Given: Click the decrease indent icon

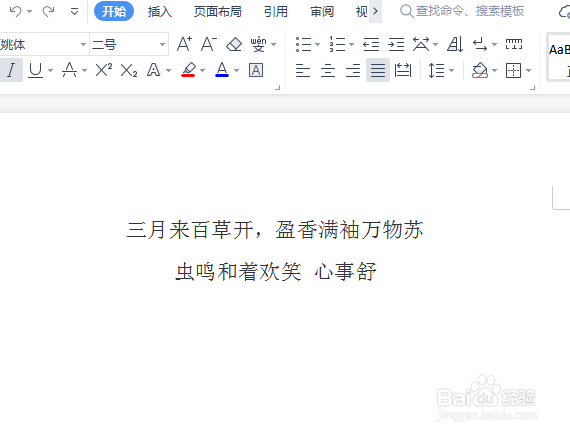Looking at the screenshot, I should [371, 44].
